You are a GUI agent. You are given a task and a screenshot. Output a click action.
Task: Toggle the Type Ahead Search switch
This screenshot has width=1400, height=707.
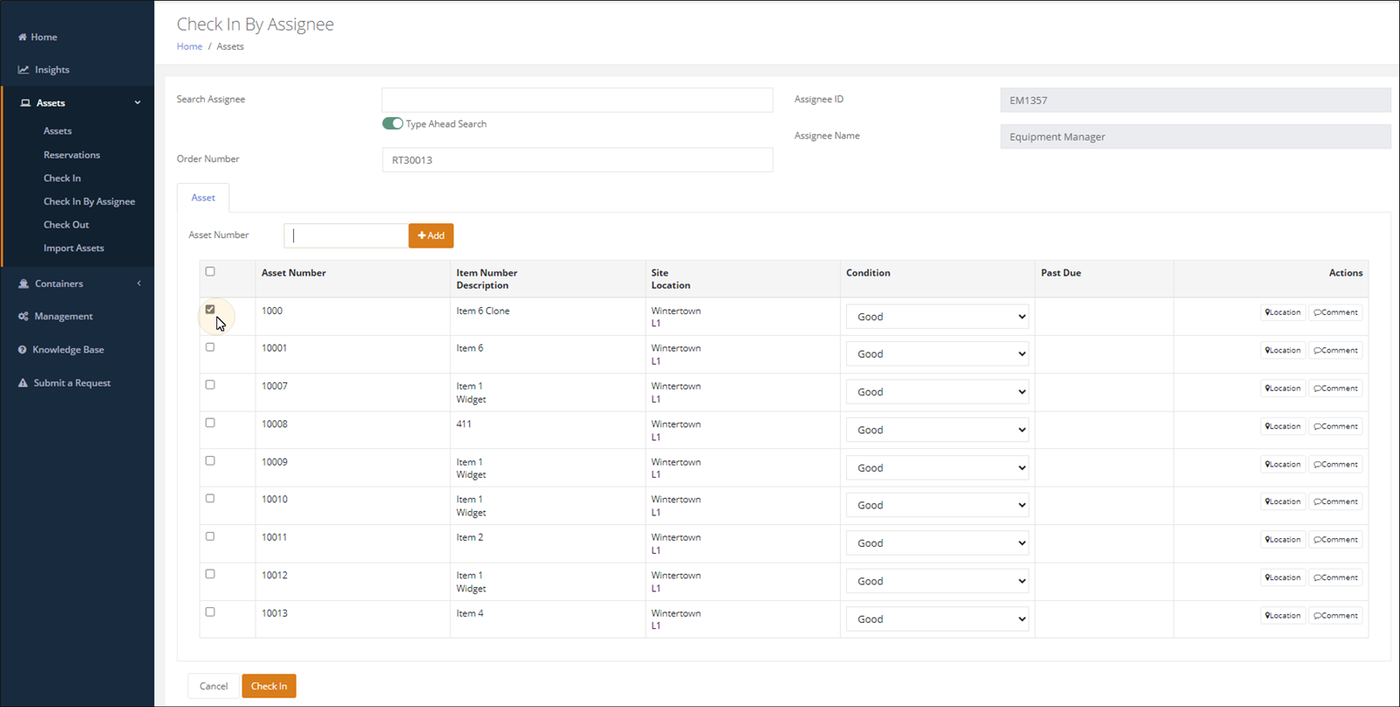tap(392, 124)
